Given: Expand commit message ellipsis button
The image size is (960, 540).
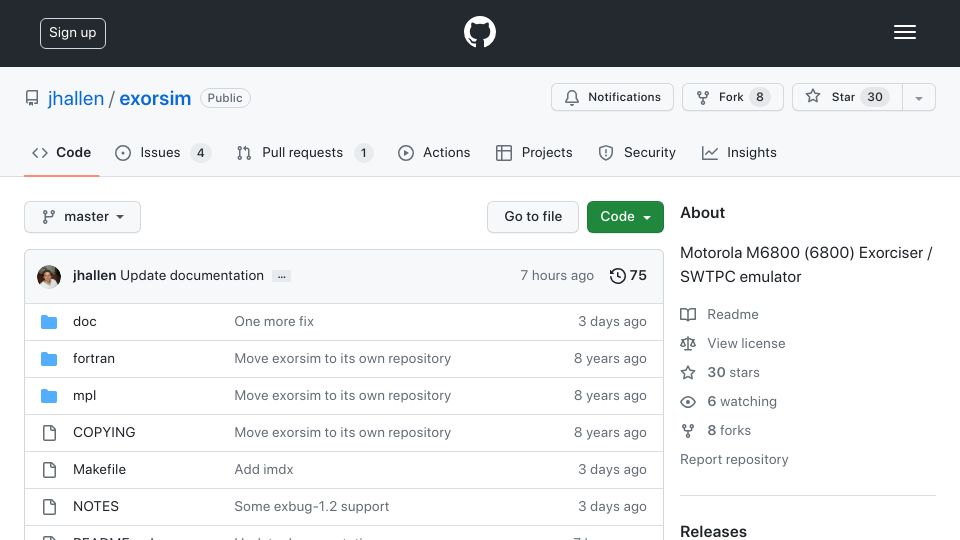Looking at the screenshot, I should tap(282, 276).
